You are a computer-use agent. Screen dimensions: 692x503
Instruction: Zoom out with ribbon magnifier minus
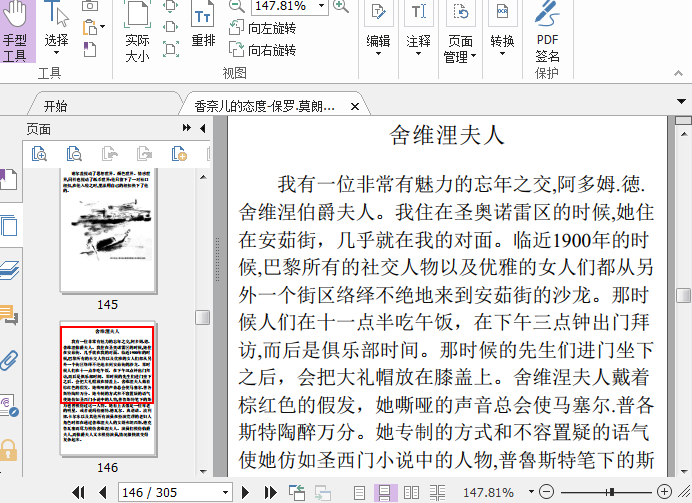237,6
